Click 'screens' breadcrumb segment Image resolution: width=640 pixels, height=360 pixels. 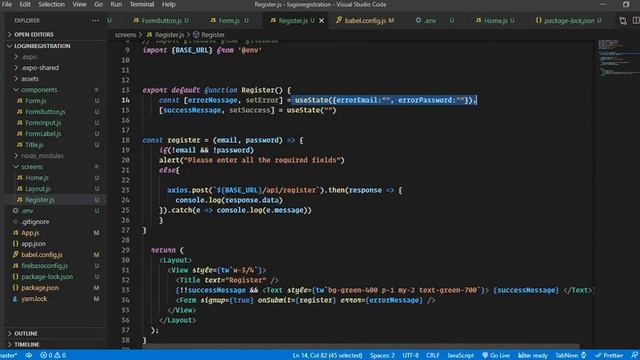tap(125, 35)
